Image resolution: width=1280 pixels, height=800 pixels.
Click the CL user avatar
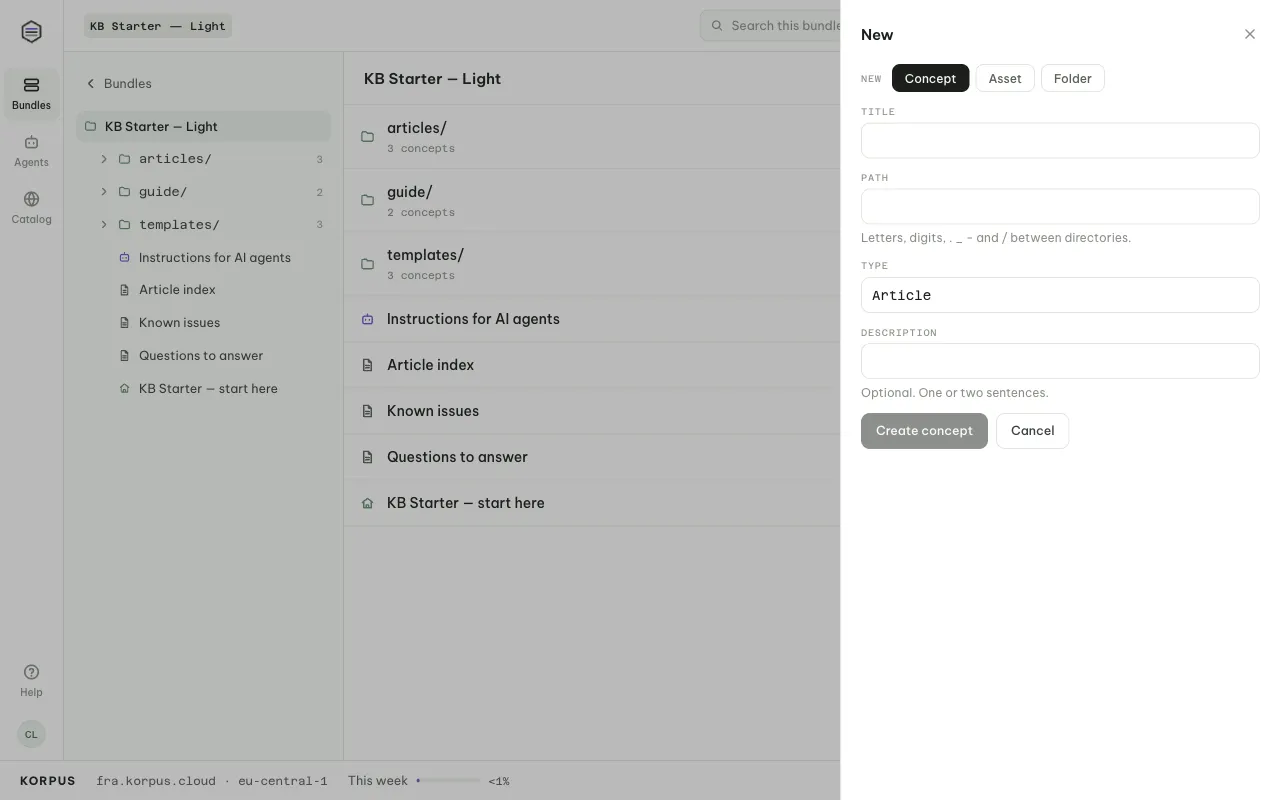(x=31, y=734)
